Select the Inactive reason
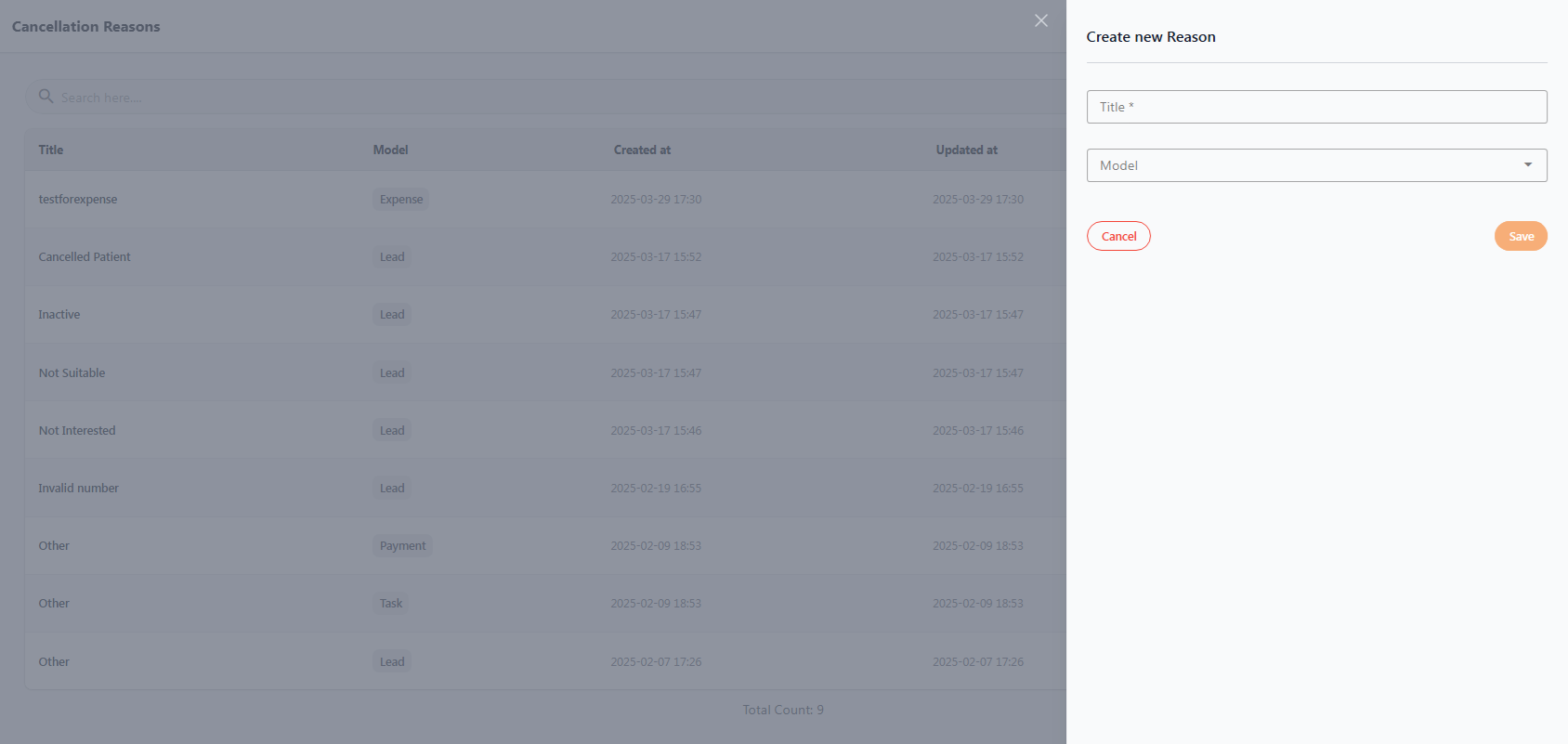The width and height of the screenshot is (1568, 744). point(59,314)
